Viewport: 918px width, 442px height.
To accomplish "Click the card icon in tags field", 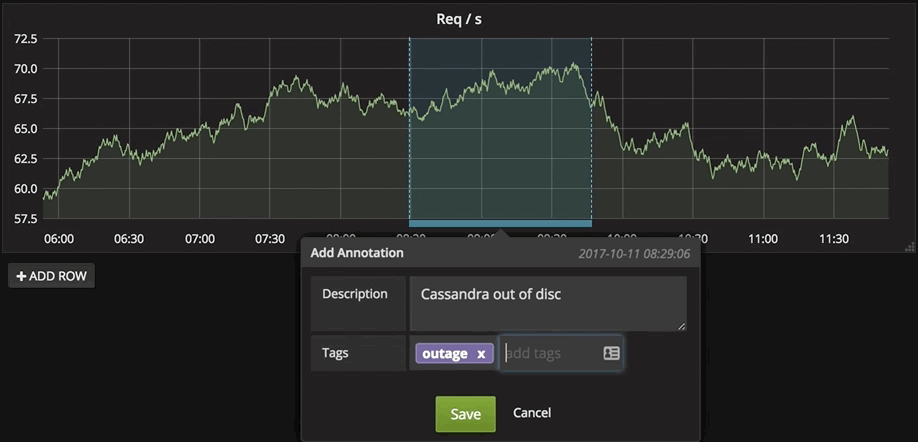I will [x=611, y=353].
